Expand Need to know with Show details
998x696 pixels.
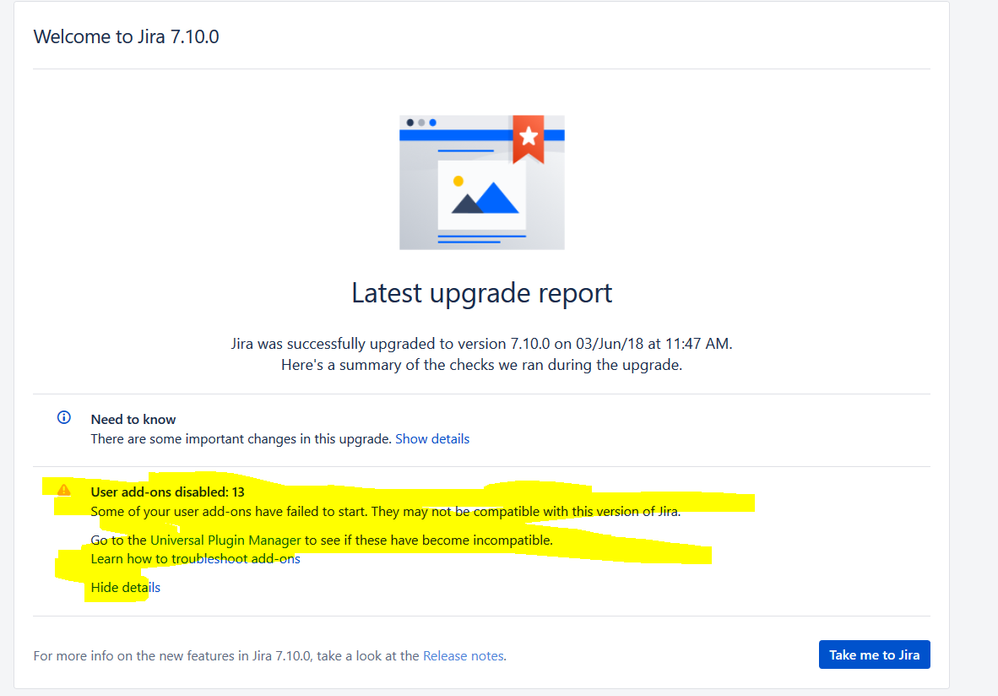(x=432, y=439)
